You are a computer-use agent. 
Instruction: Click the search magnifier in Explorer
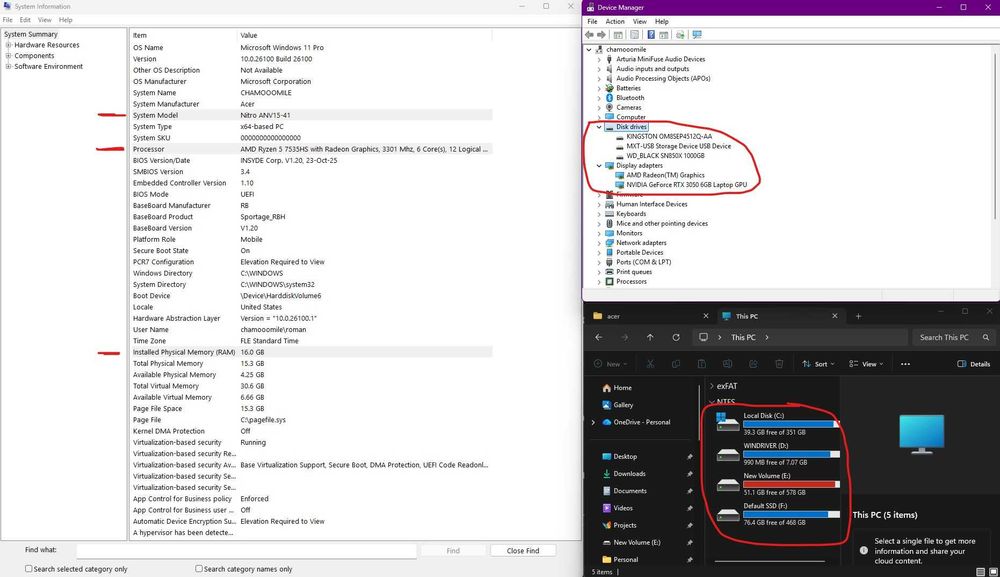[986, 337]
